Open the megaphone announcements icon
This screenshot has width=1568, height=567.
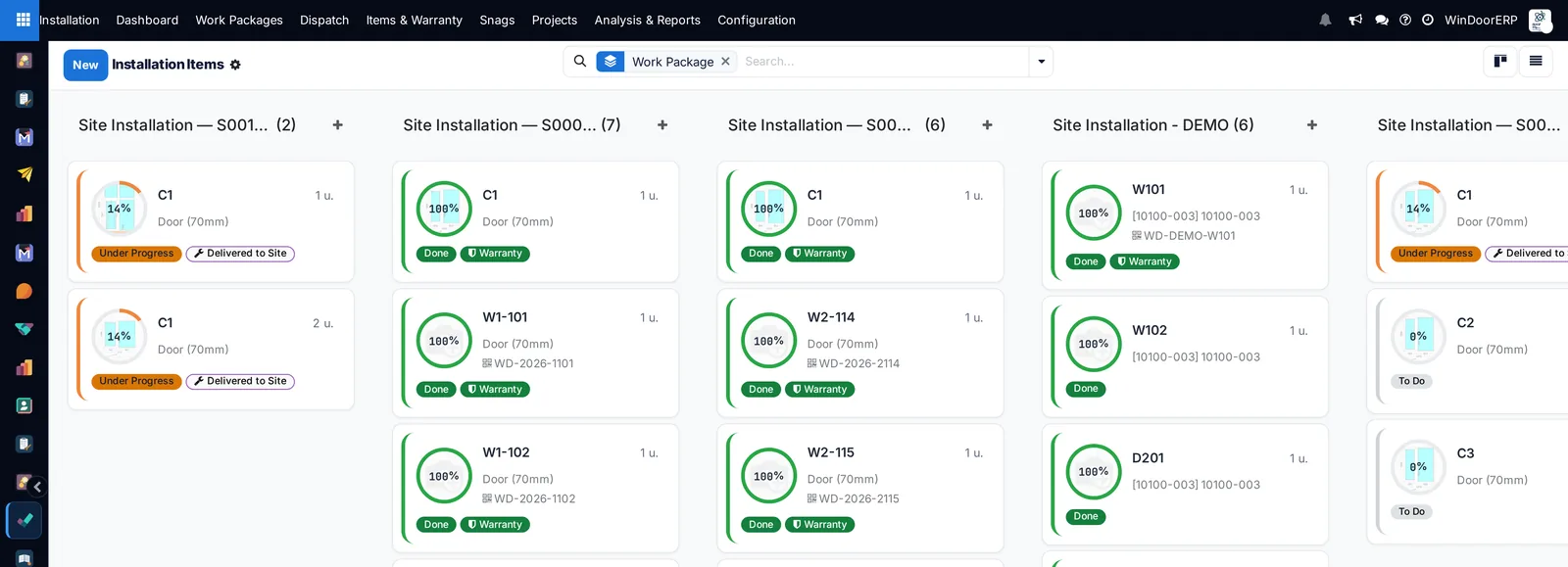1355,20
